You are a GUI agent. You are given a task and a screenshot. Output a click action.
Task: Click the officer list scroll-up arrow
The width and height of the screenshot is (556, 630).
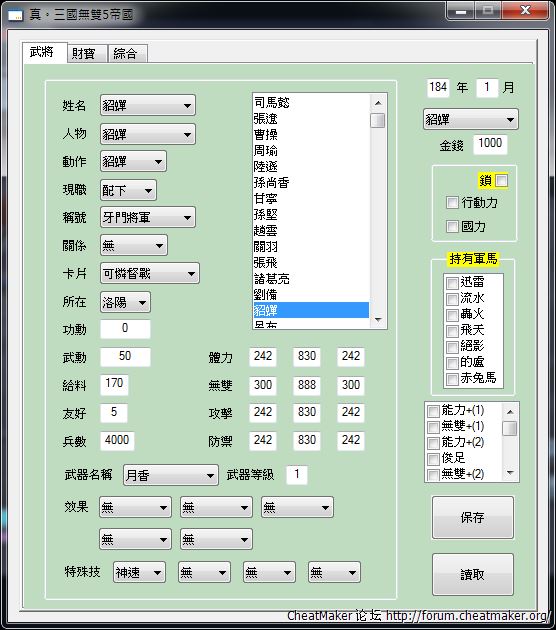click(378, 103)
